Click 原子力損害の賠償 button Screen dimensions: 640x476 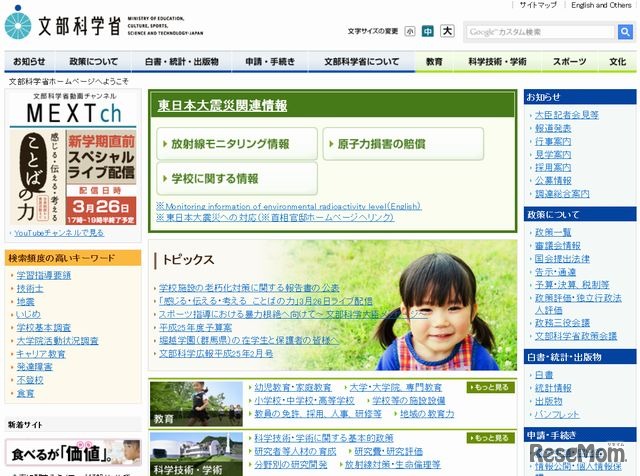pos(403,144)
